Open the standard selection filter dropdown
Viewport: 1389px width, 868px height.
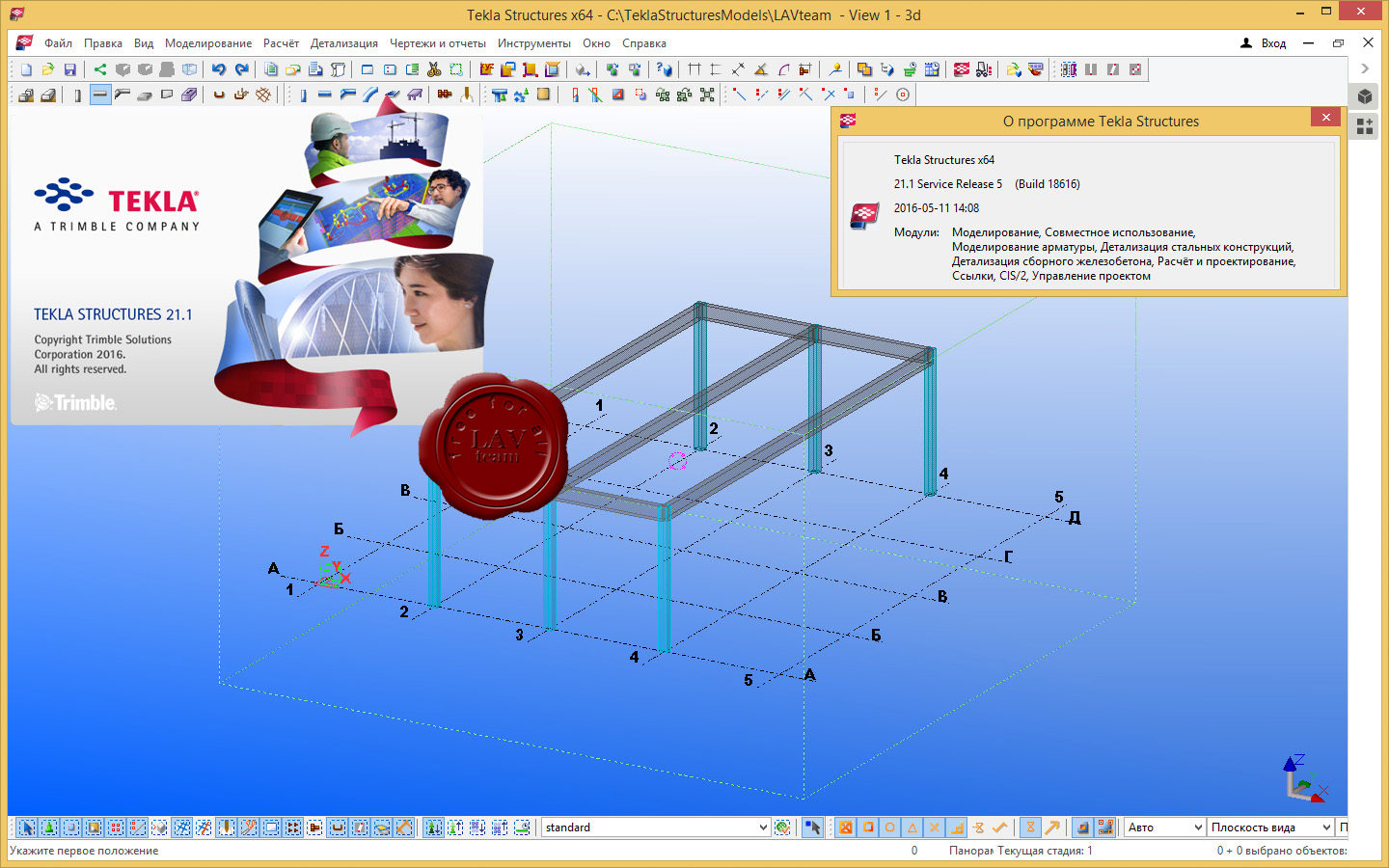656,827
